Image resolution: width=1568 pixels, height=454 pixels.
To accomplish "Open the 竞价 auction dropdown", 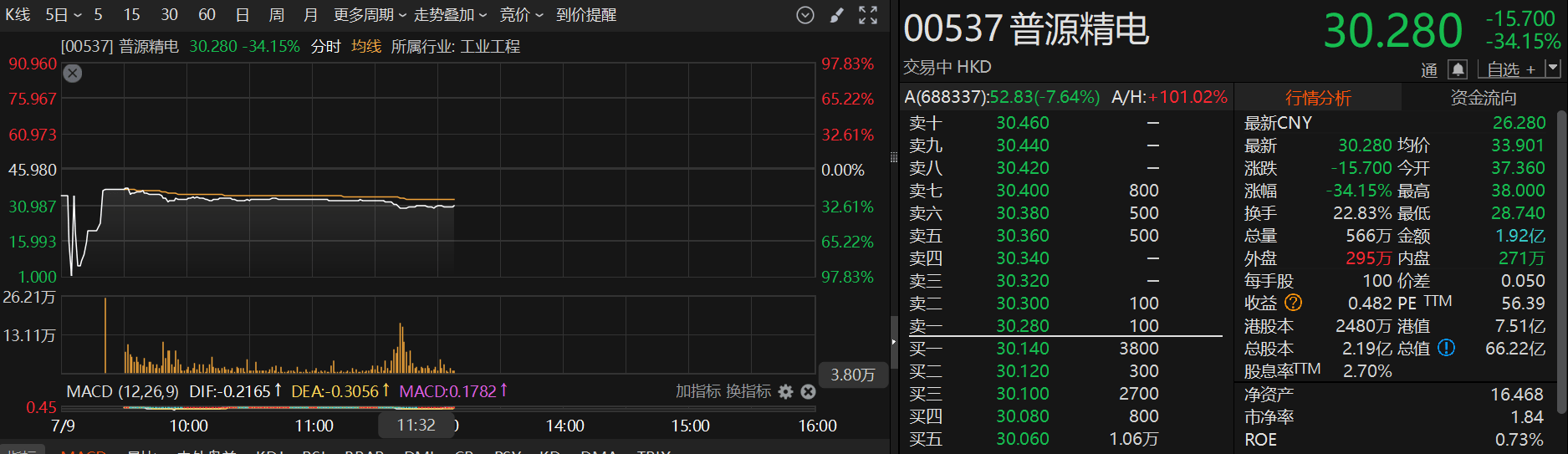I will [521, 15].
